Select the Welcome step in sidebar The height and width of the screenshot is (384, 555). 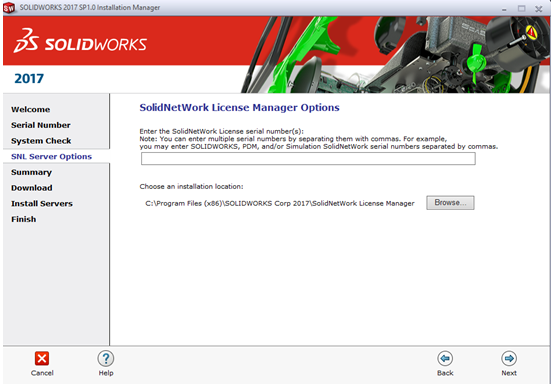pyautogui.click(x=30, y=109)
